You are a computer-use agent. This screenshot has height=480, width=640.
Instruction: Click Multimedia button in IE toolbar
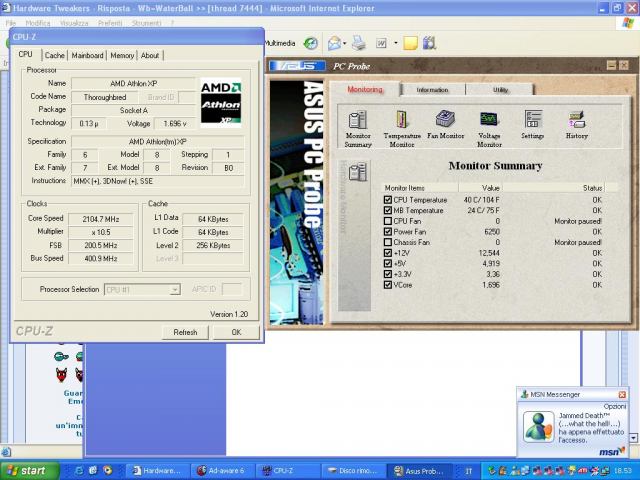coord(280,43)
